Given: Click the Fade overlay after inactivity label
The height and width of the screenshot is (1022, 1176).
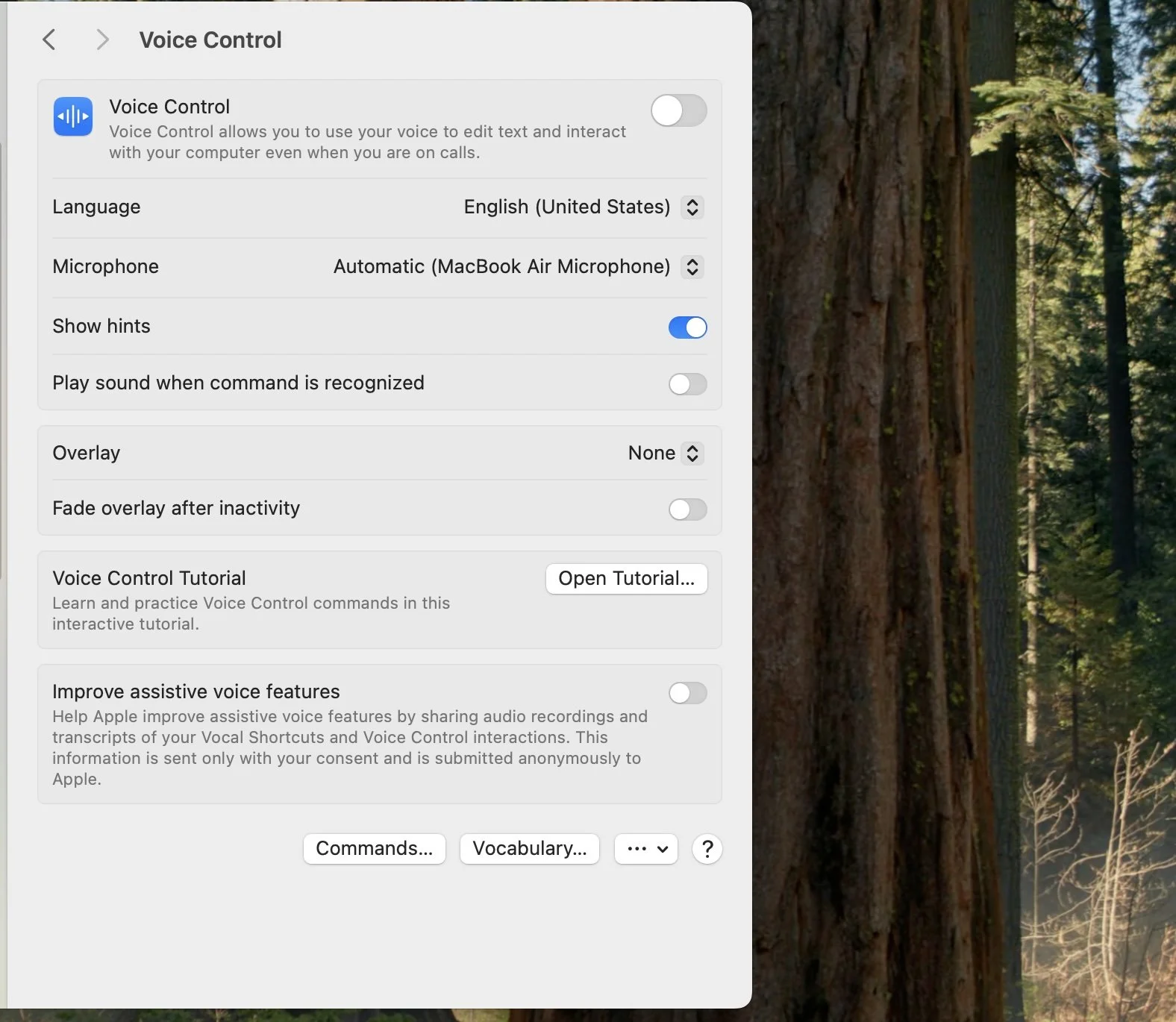Looking at the screenshot, I should (176, 508).
